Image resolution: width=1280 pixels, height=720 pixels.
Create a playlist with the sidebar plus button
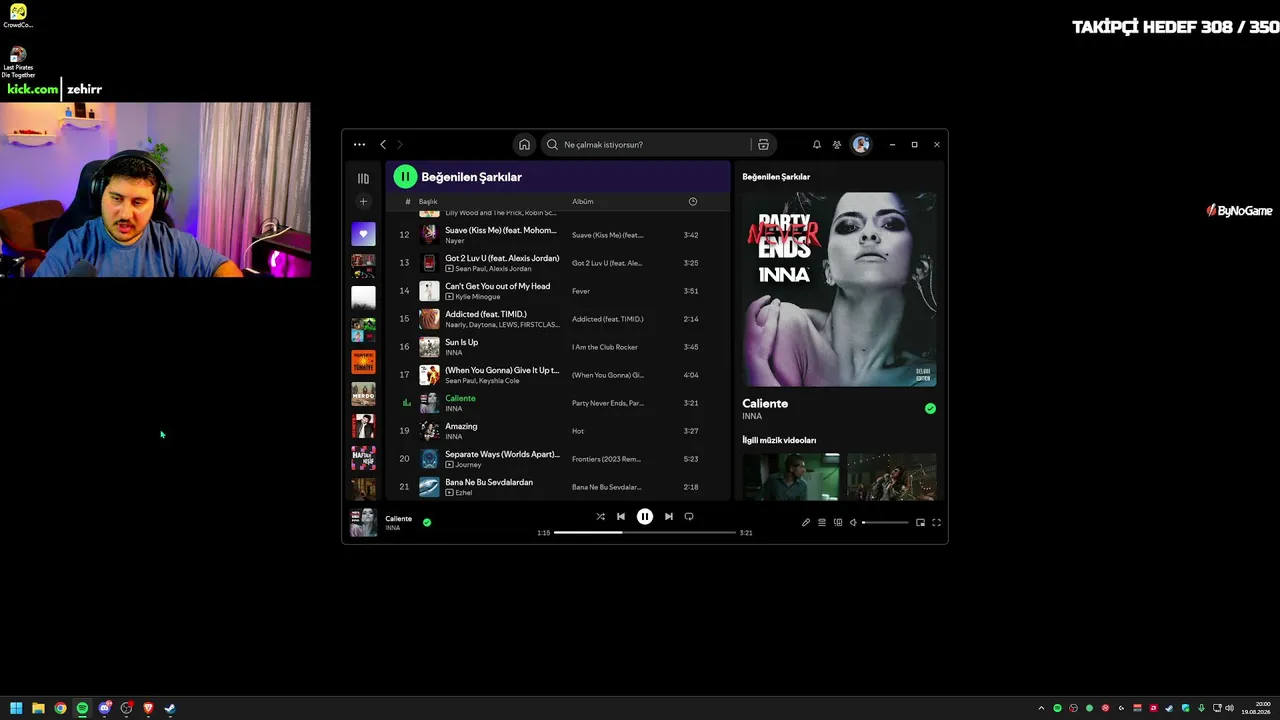pos(363,202)
